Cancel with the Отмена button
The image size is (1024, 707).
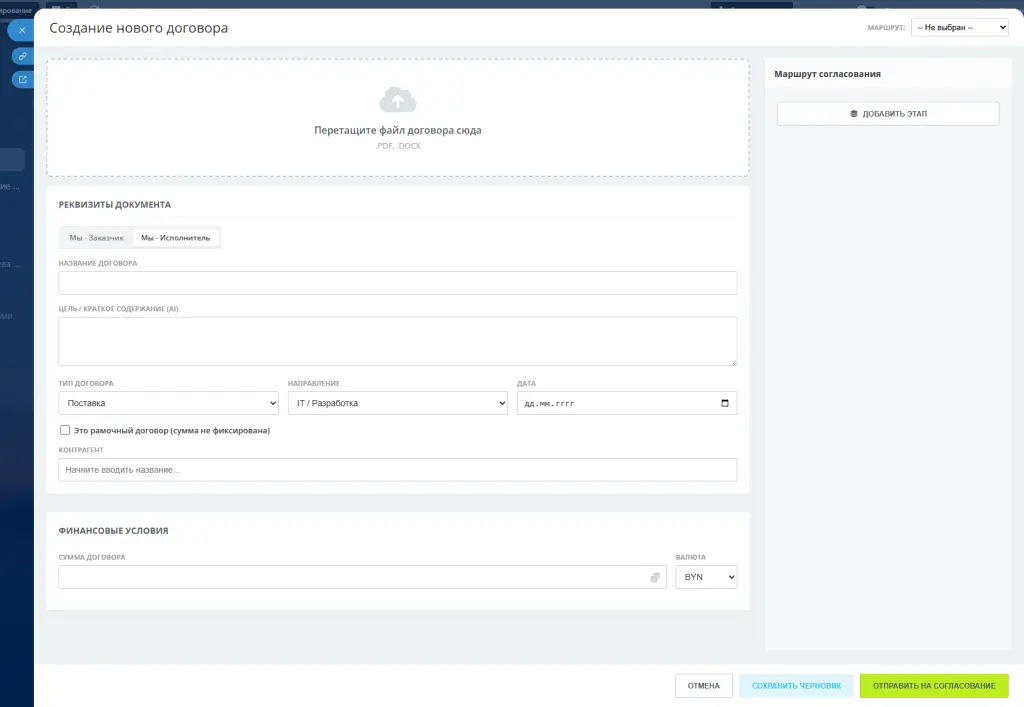coord(703,686)
